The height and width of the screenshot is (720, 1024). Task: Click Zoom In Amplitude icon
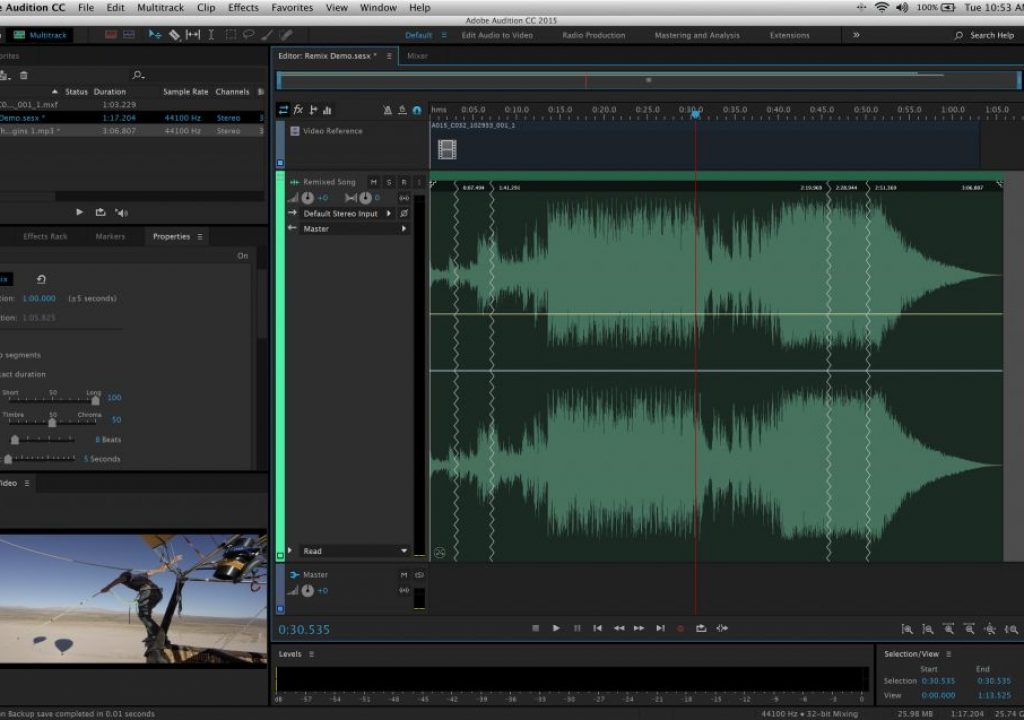pyautogui.click(x=907, y=629)
